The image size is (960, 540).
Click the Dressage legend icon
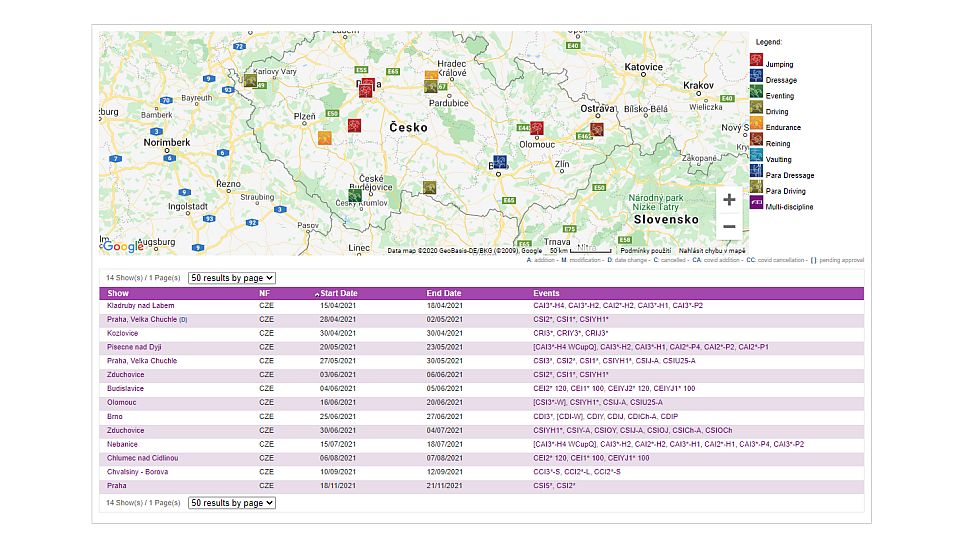[756, 76]
